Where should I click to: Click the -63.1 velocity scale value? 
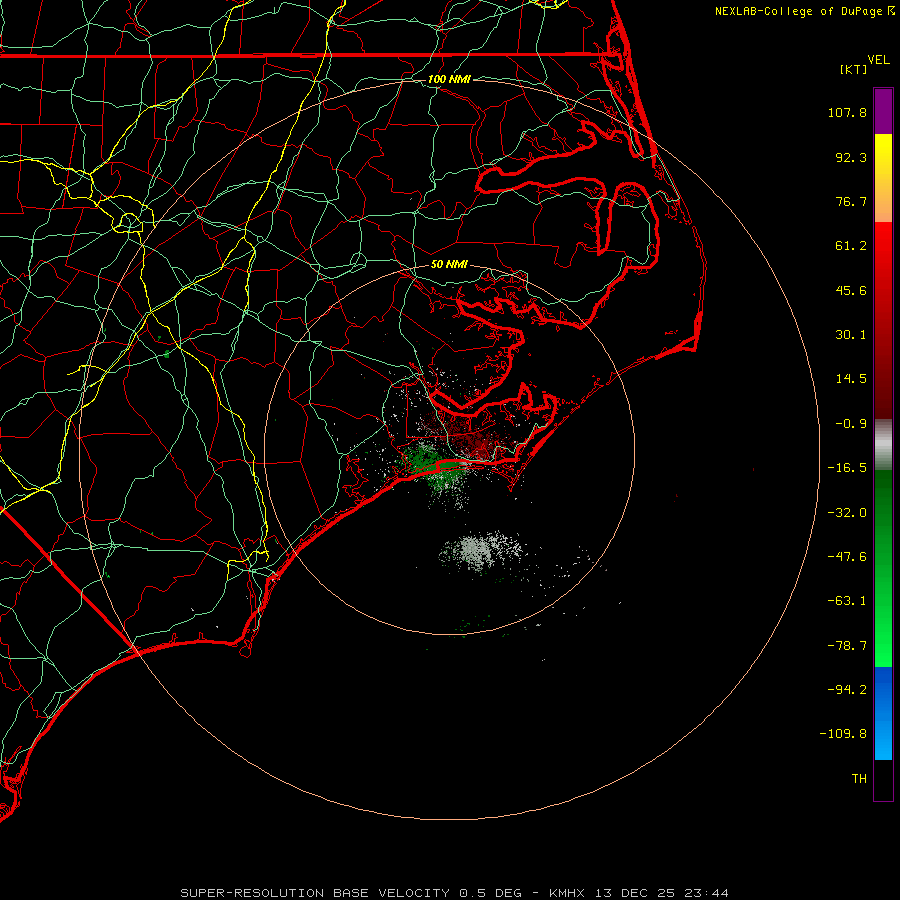tap(847, 601)
